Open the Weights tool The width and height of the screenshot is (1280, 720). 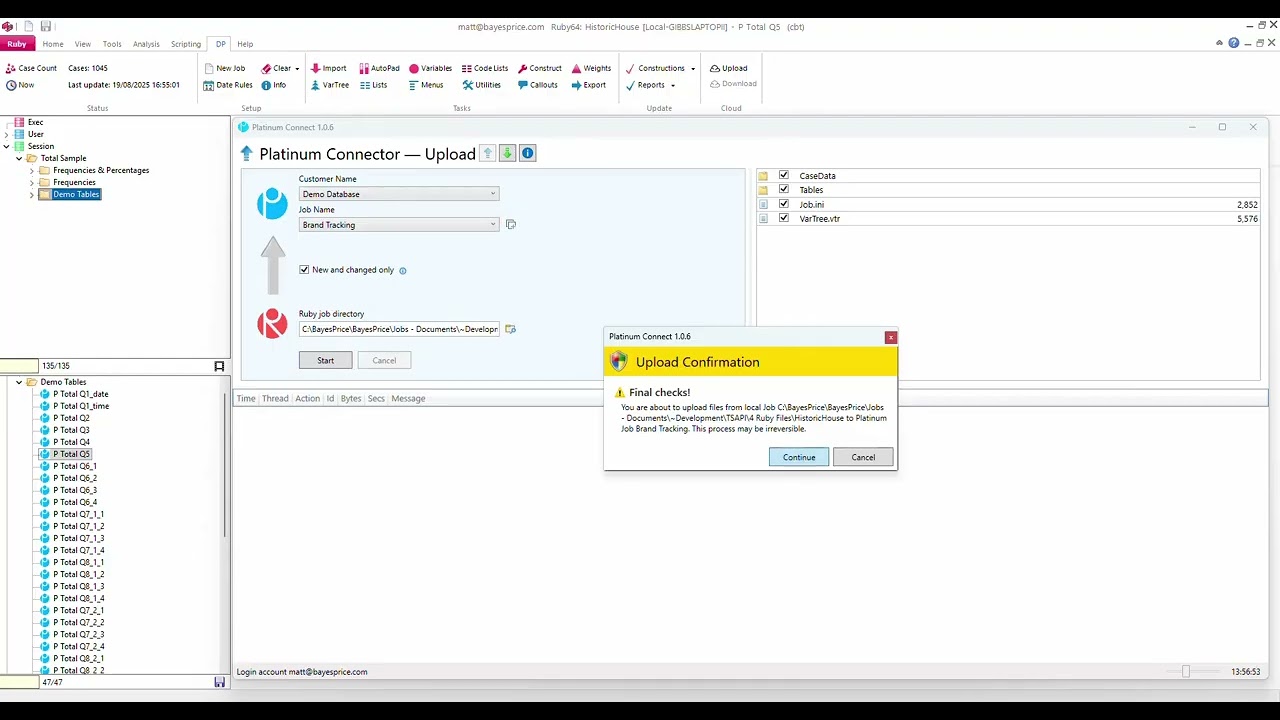pyautogui.click(x=591, y=69)
